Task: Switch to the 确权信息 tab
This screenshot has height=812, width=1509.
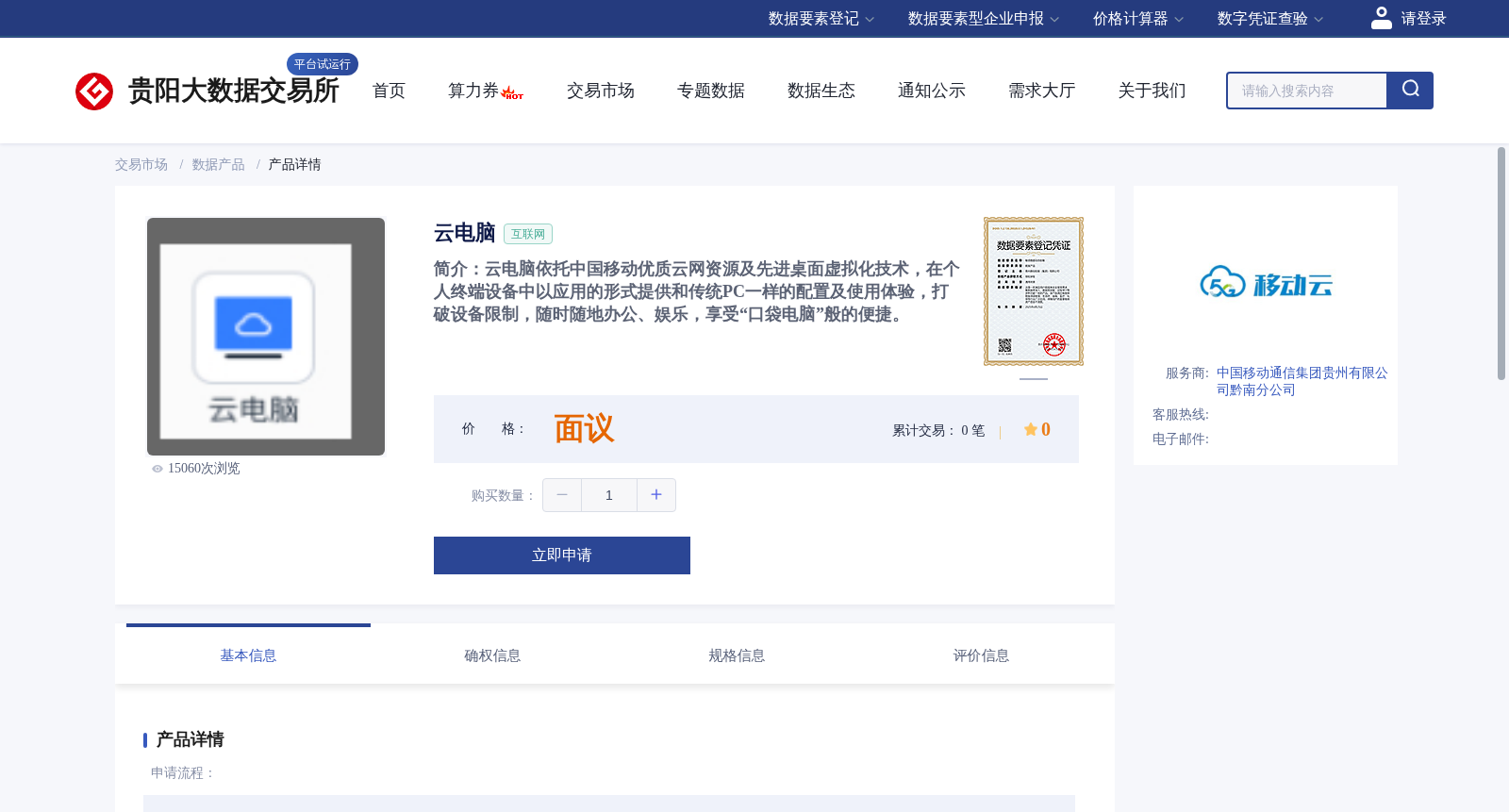Action: [492, 655]
